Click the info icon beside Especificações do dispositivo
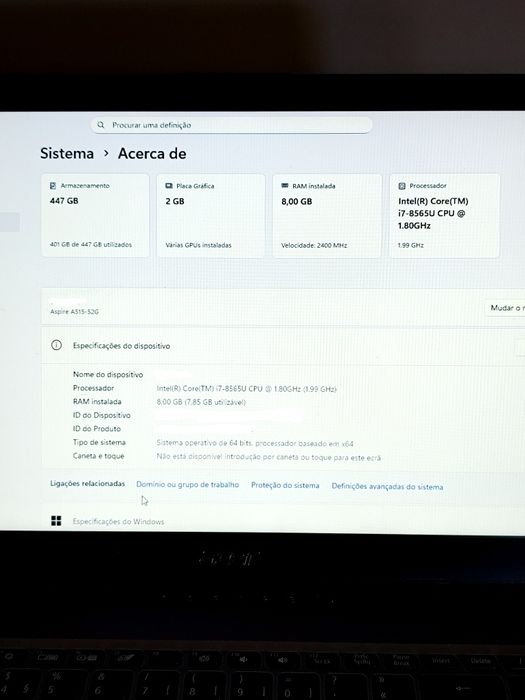Screen dimensions: 525x700 tap(56, 345)
